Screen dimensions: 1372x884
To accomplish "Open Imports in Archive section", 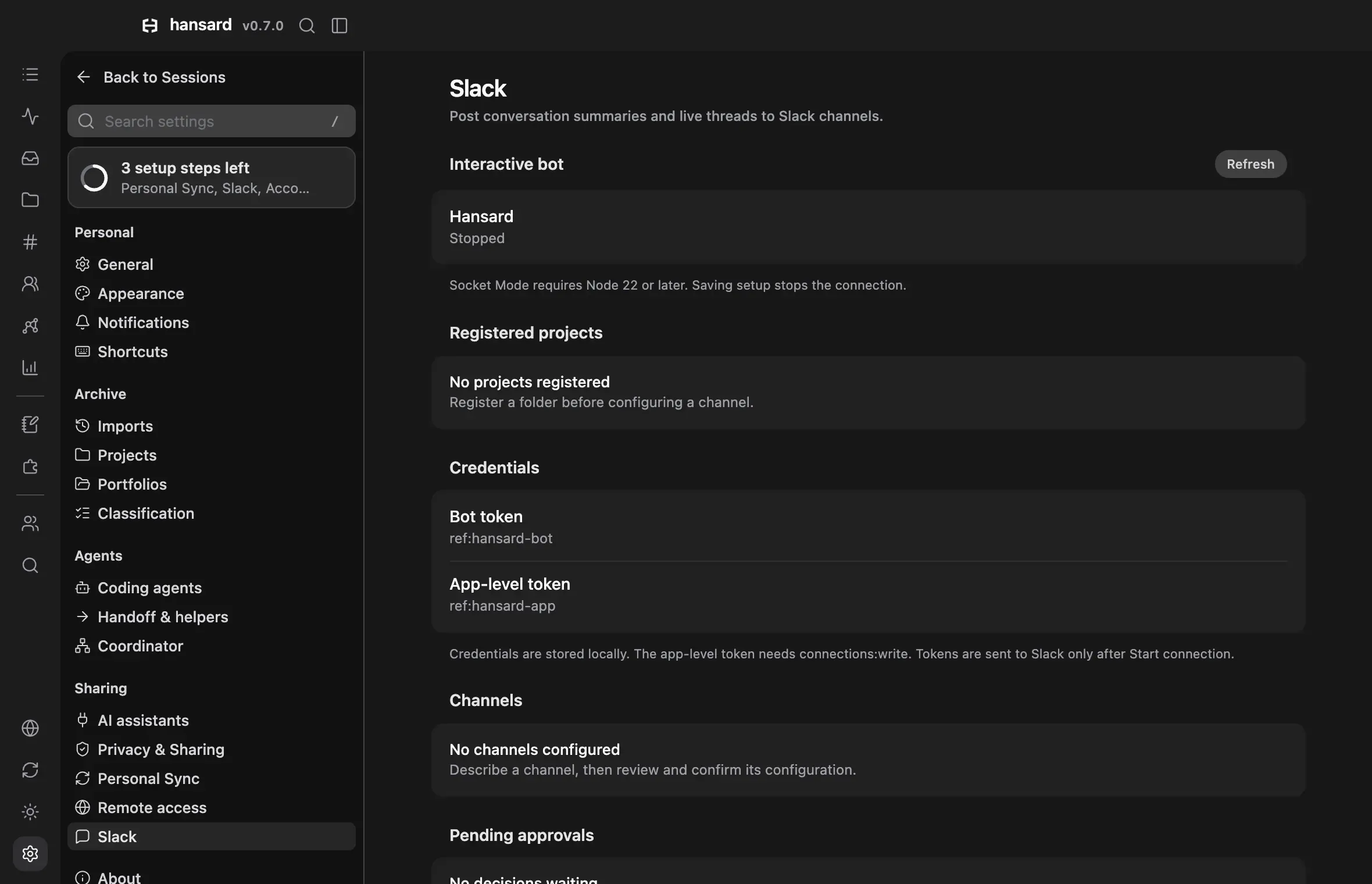I will pos(212,426).
